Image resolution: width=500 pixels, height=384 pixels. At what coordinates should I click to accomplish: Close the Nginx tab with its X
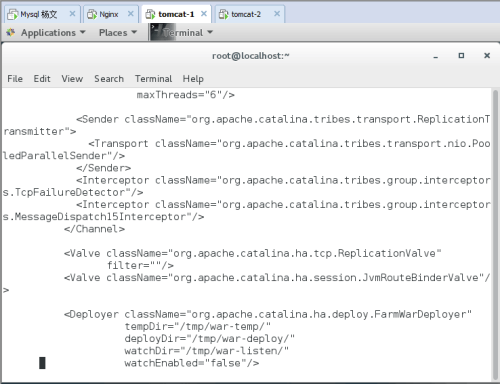point(130,14)
